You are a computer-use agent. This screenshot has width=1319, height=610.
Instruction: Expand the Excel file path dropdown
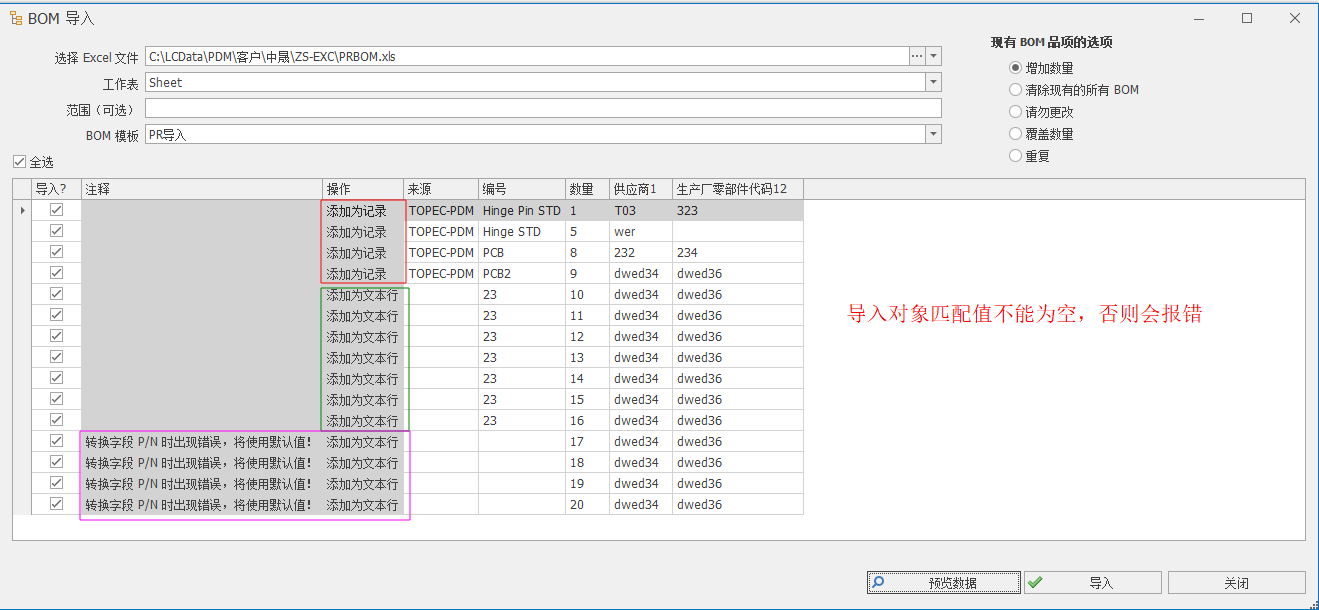tap(934, 57)
